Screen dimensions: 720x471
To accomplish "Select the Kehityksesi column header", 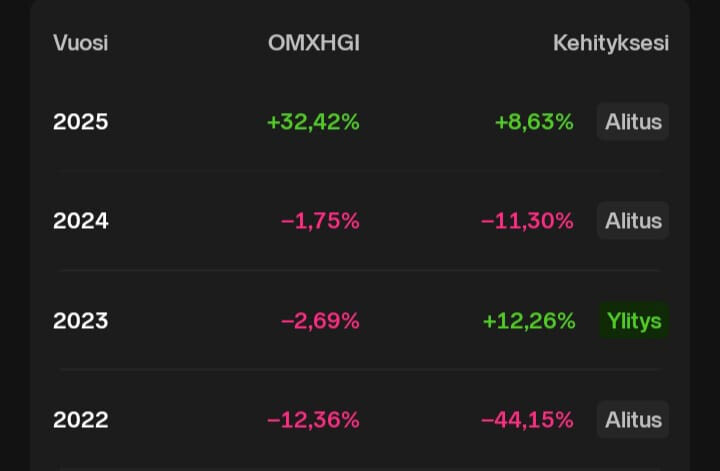I will point(610,43).
